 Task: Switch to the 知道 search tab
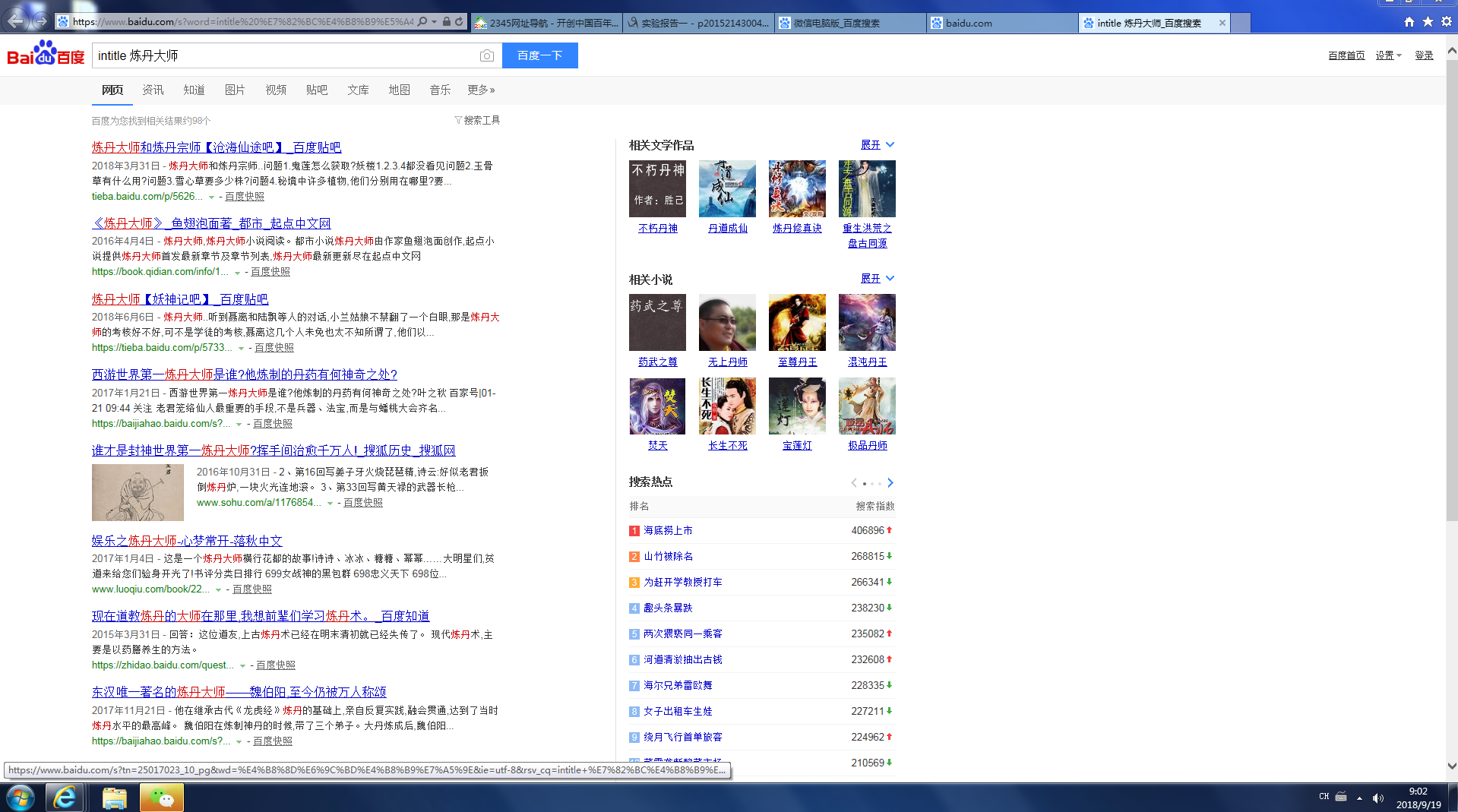[194, 90]
